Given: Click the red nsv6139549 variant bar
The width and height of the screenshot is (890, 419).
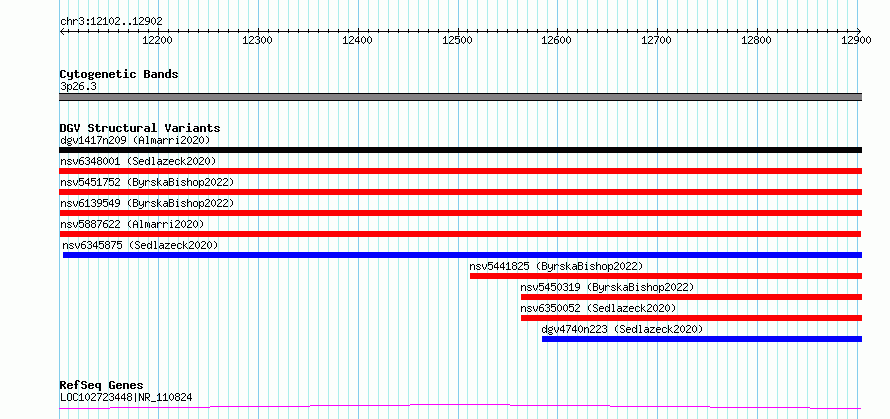Looking at the screenshot, I should [x=460, y=213].
